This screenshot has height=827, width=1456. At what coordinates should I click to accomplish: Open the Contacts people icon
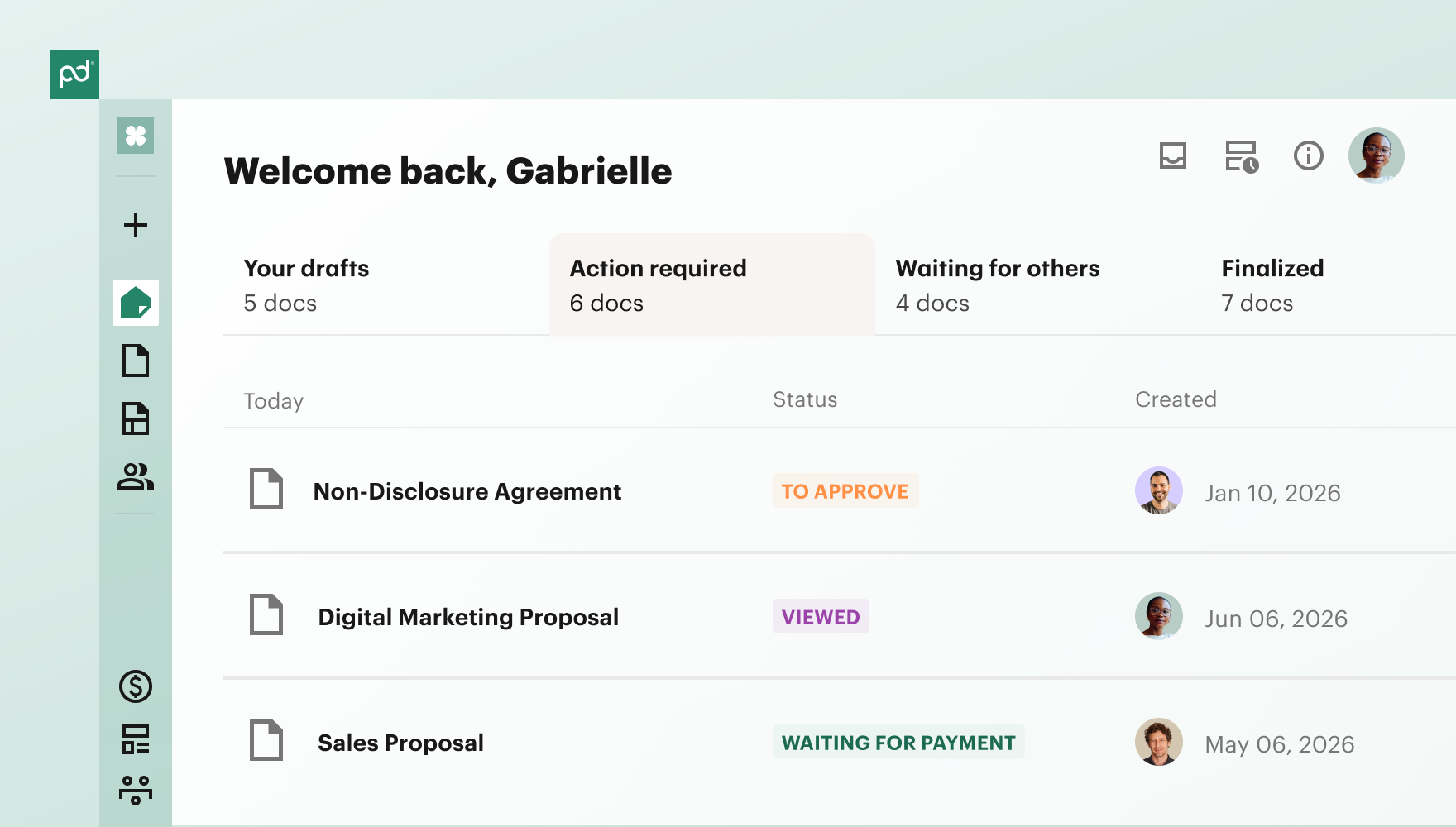coord(136,476)
